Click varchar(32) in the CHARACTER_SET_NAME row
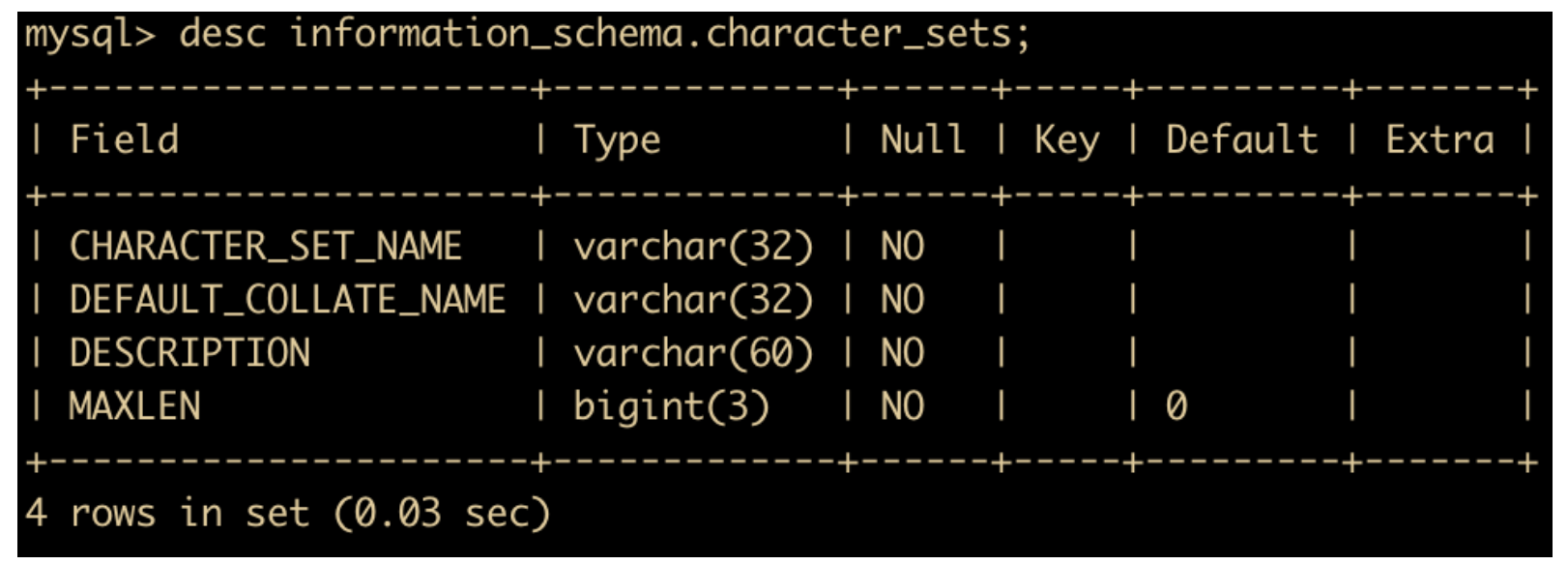 [x=693, y=248]
